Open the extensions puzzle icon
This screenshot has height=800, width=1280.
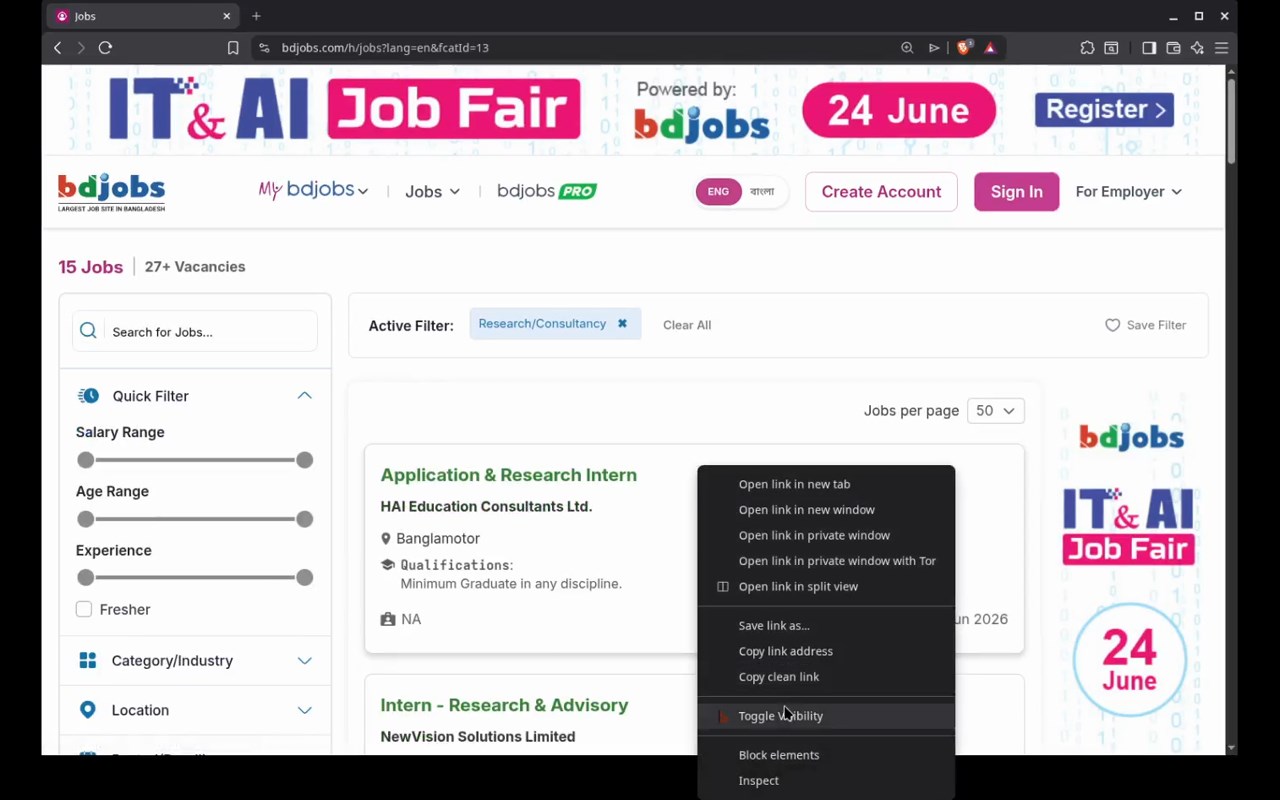[x=1087, y=47]
